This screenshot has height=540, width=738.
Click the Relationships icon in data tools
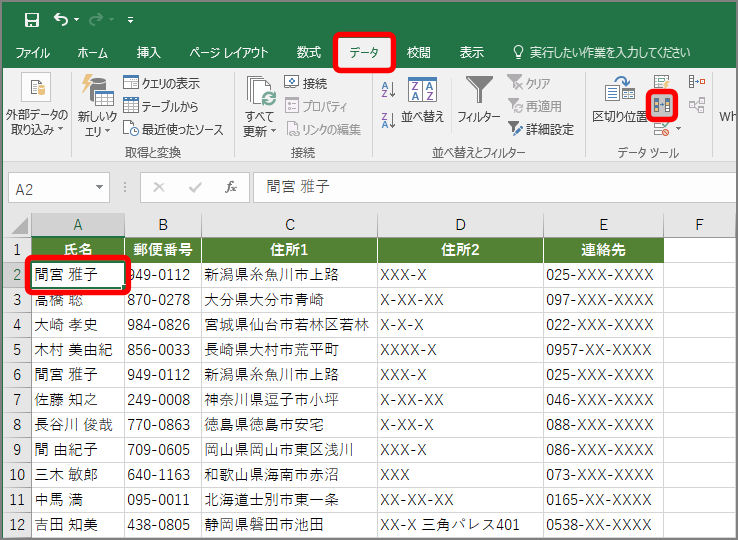pyautogui.click(x=697, y=105)
